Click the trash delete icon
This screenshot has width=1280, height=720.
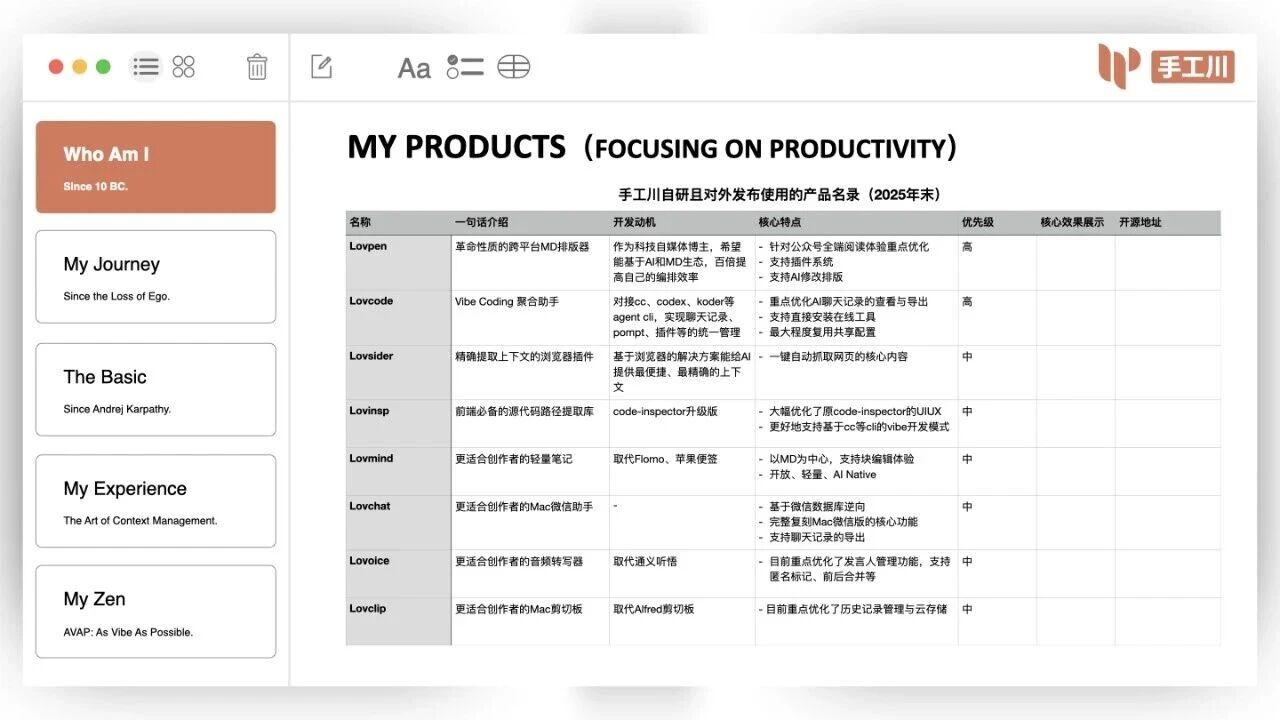coord(257,67)
